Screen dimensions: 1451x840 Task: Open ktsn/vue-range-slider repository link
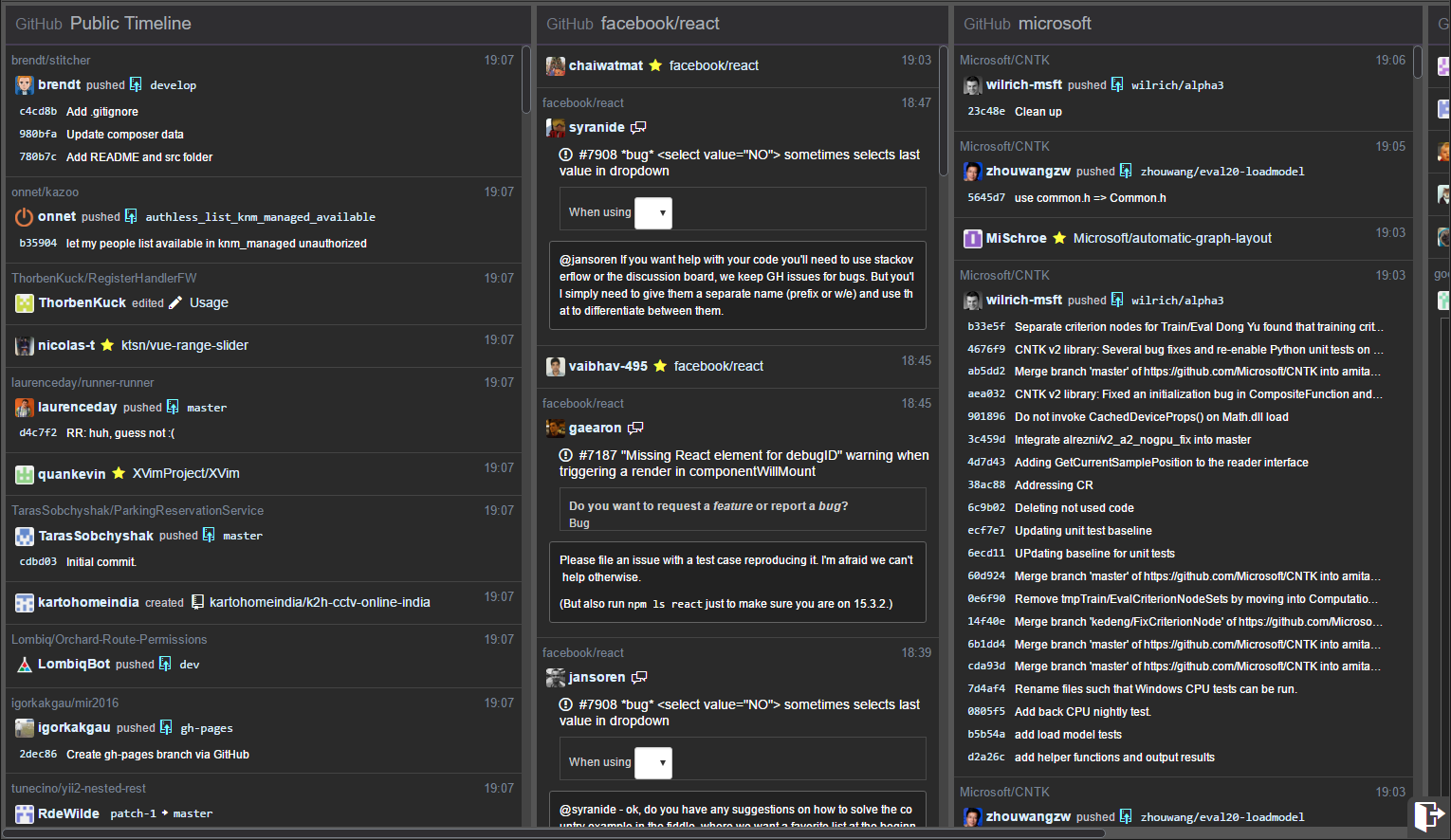185,345
